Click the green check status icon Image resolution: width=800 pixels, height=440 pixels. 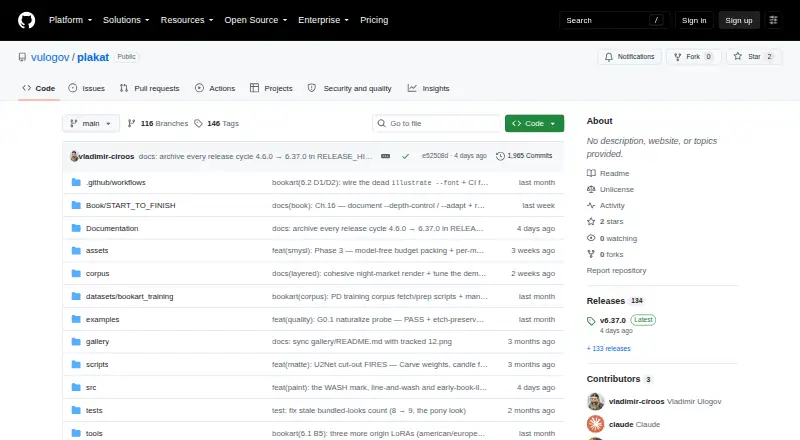tap(405, 156)
